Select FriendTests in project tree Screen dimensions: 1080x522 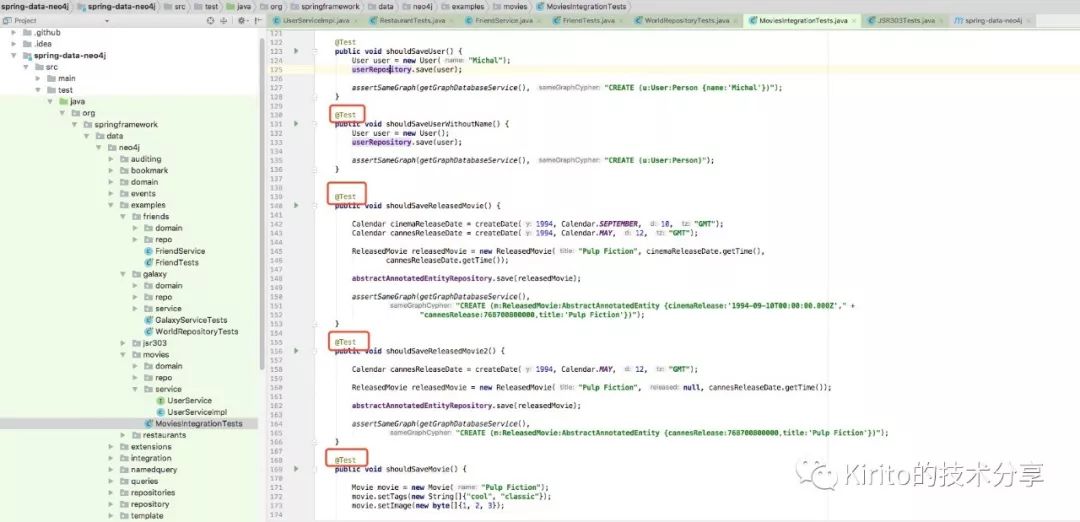pyautogui.click(x=176, y=262)
